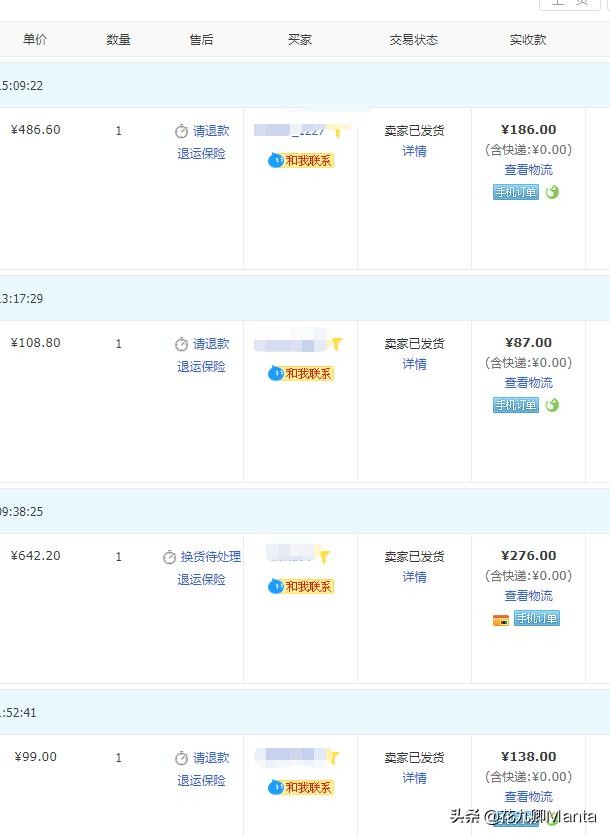
Task: Open 查看物流 for the ¥138.00 order
Action: click(529, 796)
